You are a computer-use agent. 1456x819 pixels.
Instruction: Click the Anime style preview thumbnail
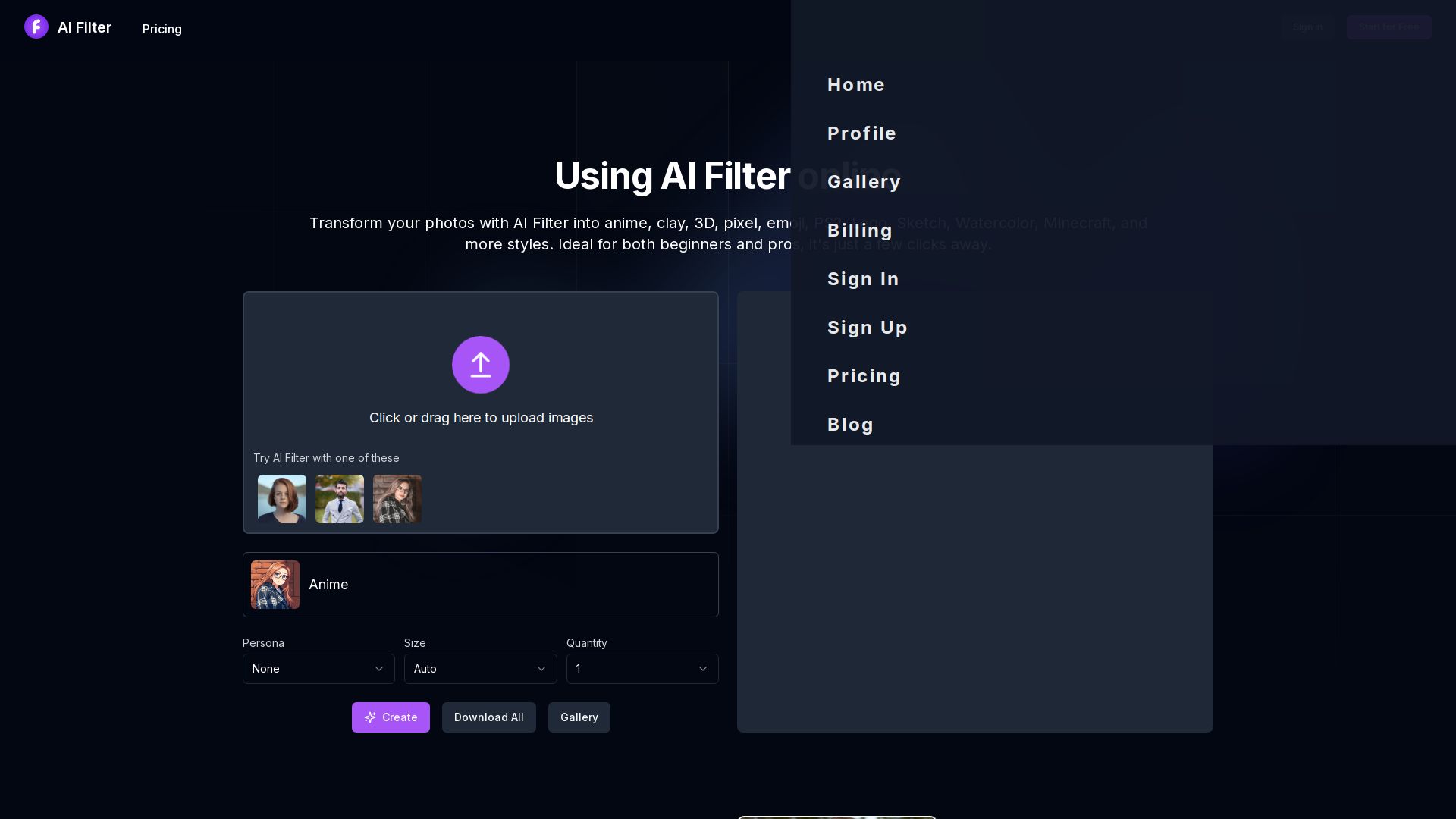point(275,585)
